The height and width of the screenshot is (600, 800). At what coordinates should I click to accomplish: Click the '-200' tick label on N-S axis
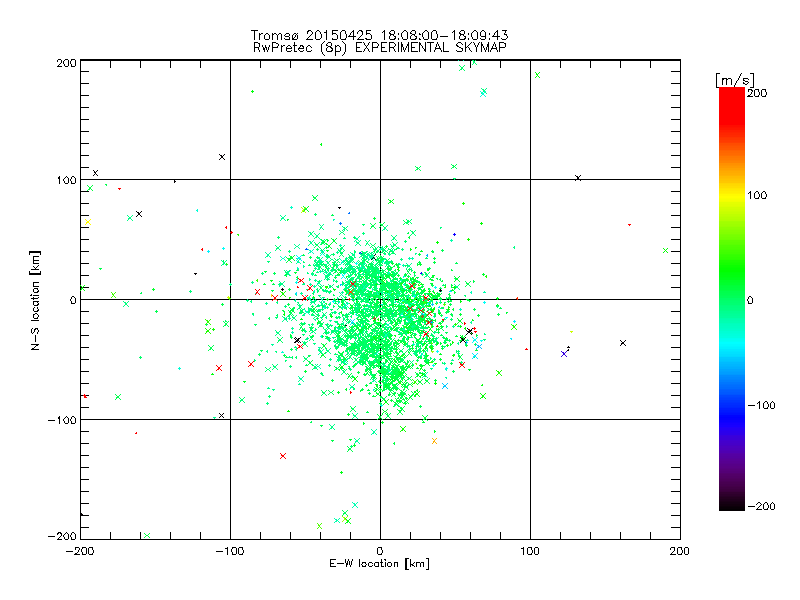click(62, 536)
